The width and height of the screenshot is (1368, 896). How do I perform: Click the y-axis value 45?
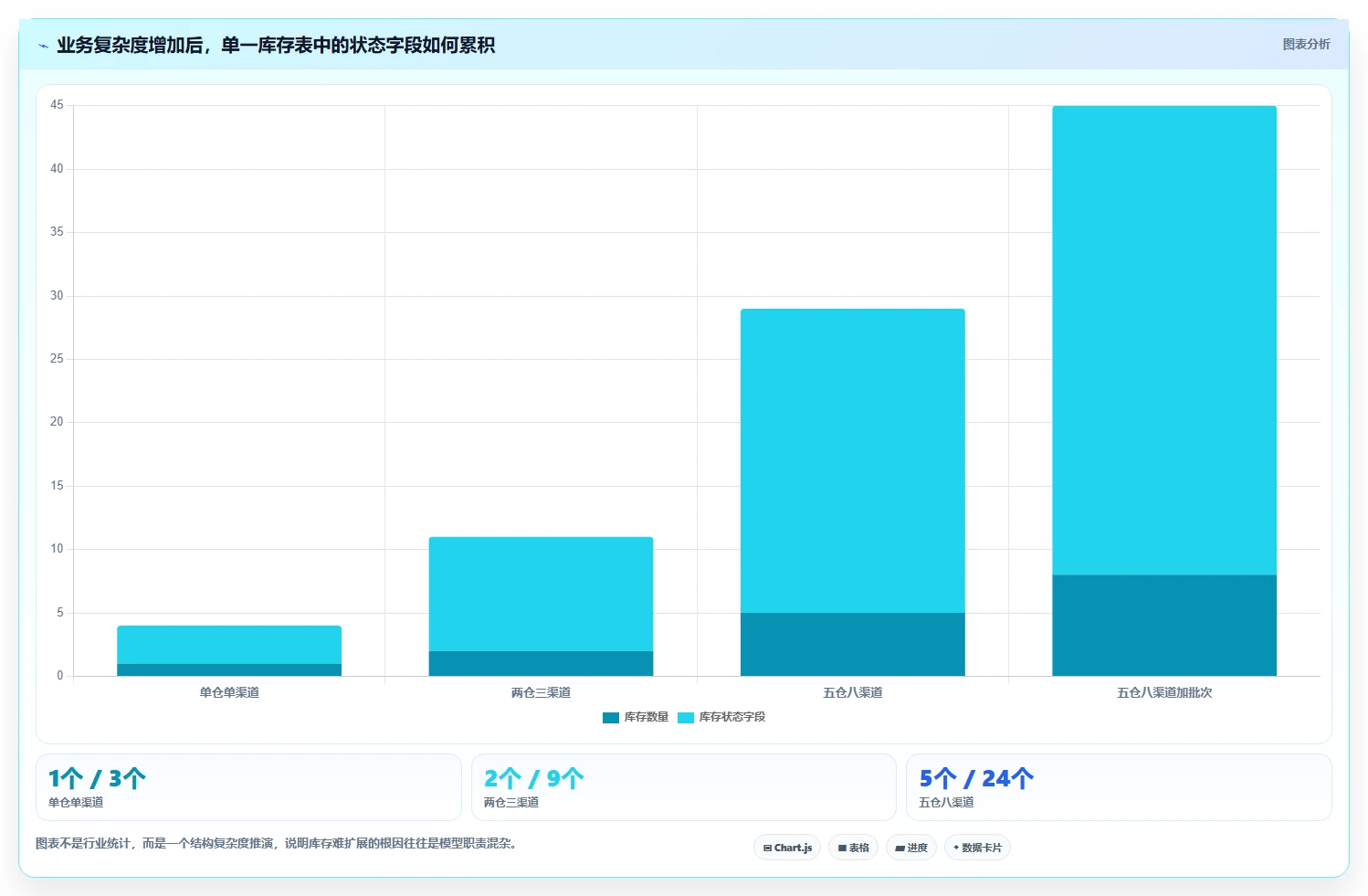pos(57,105)
